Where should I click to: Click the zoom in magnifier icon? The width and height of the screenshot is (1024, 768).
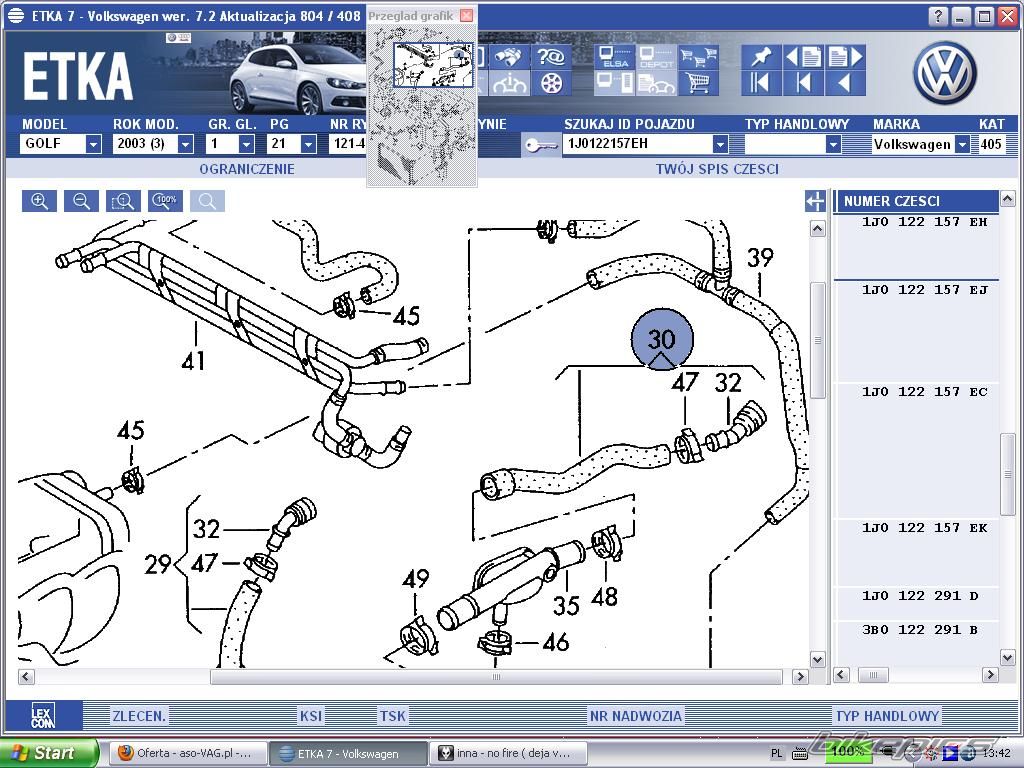click(39, 201)
